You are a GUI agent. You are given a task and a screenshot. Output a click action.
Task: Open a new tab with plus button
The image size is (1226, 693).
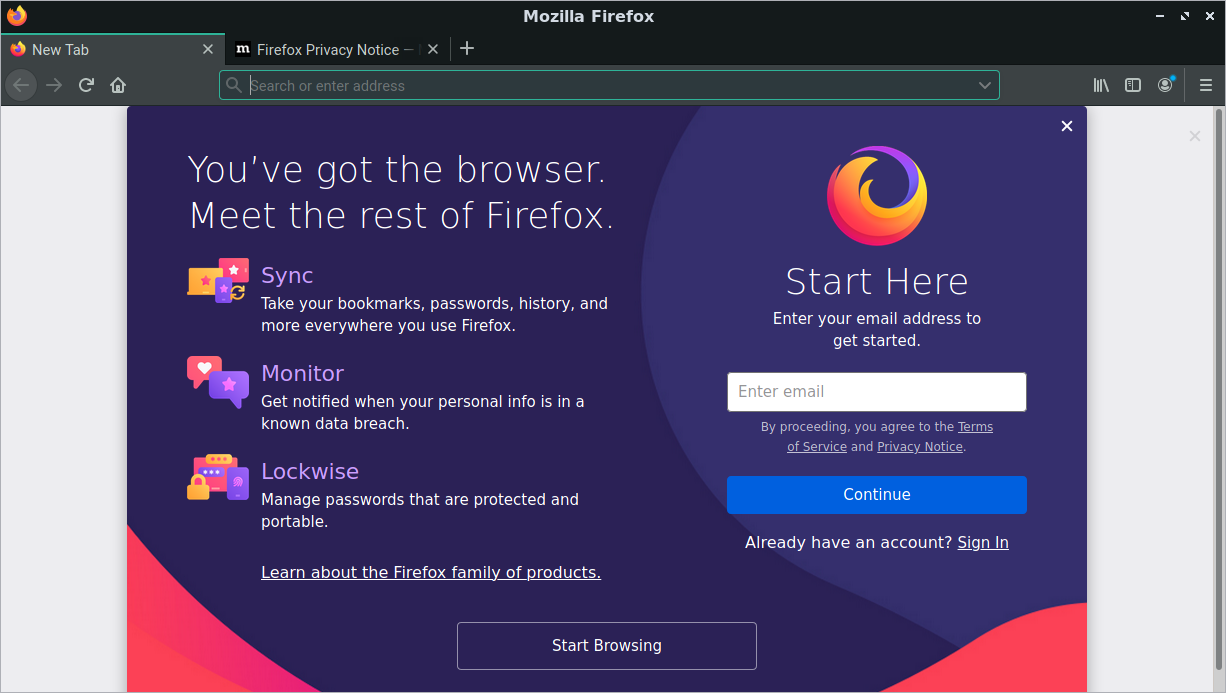(x=467, y=48)
